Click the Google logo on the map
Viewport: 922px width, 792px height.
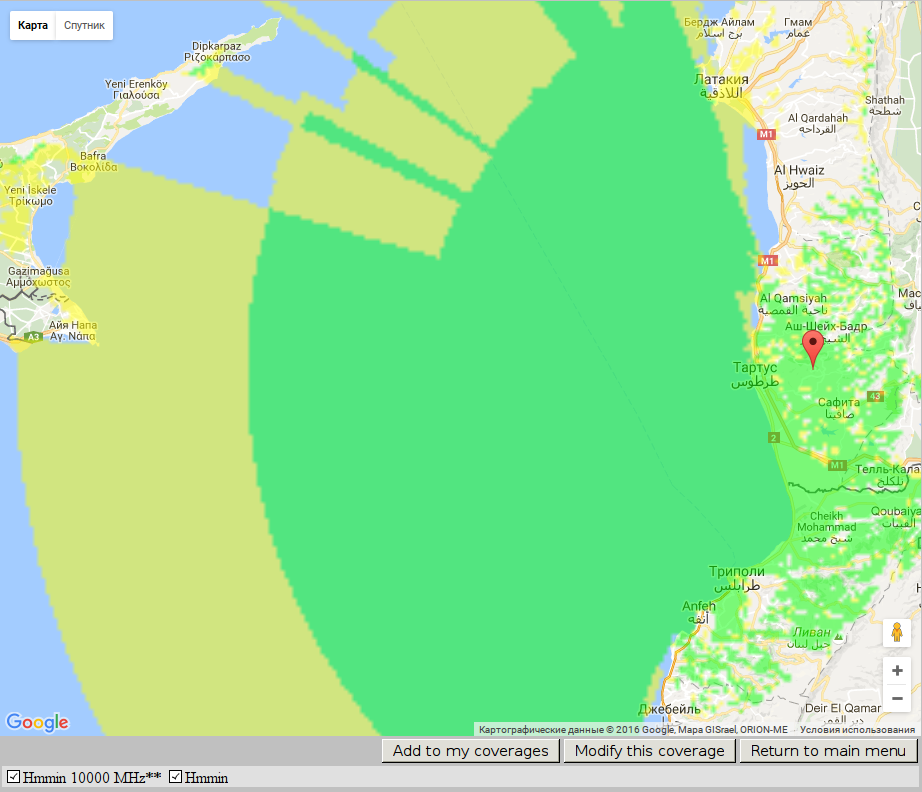click(37, 722)
